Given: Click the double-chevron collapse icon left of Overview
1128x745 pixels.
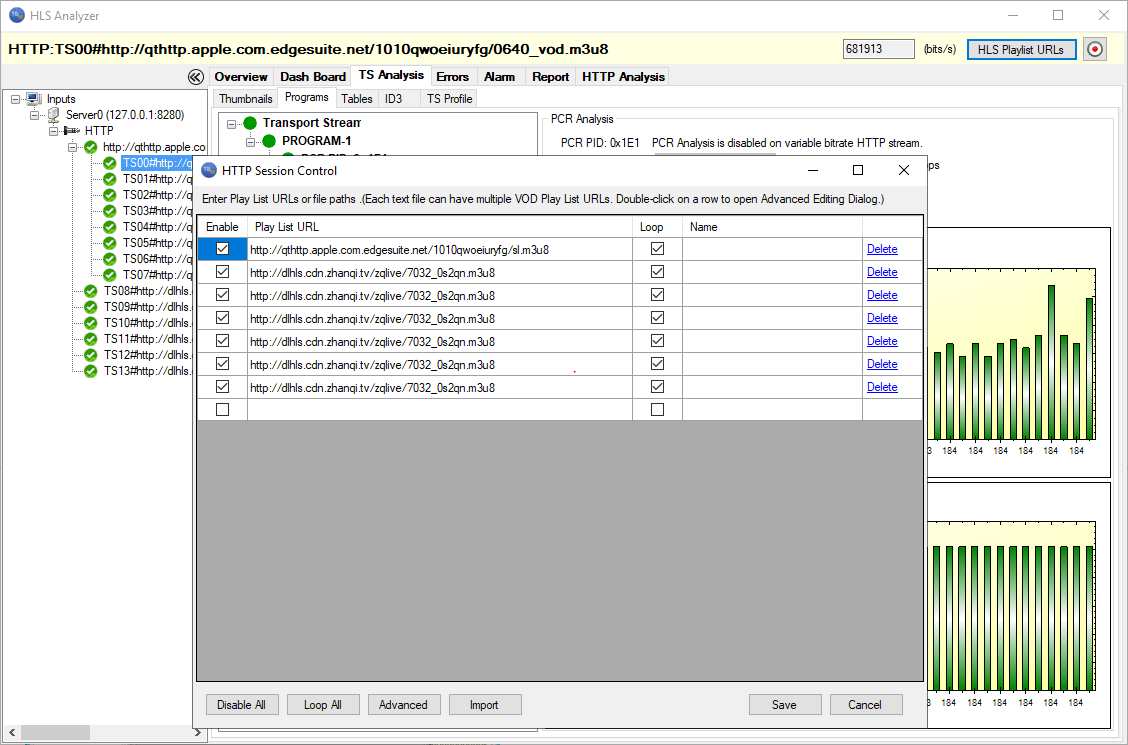Looking at the screenshot, I should (x=196, y=76).
